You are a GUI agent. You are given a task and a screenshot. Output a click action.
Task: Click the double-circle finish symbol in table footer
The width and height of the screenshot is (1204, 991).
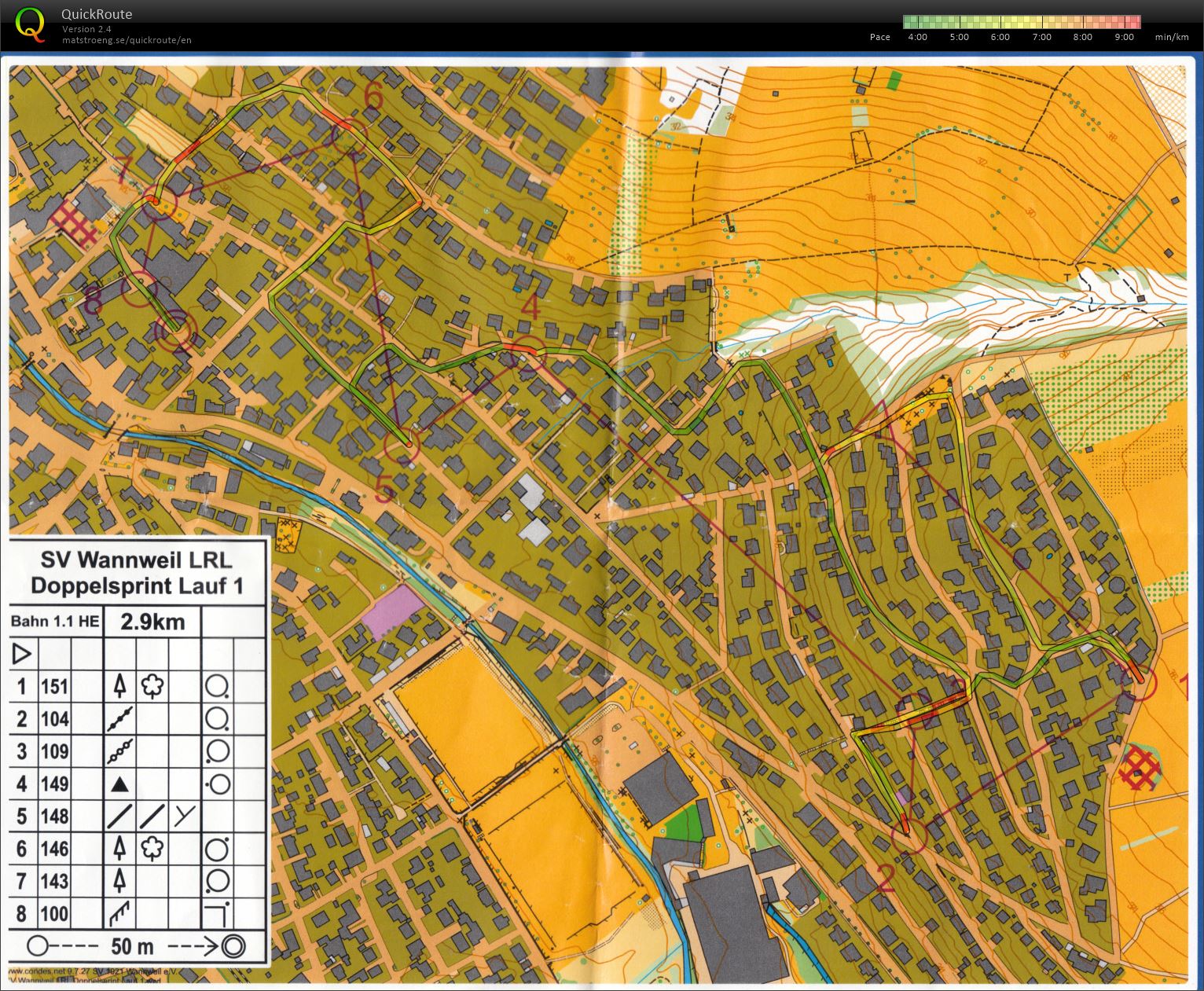[x=233, y=945]
